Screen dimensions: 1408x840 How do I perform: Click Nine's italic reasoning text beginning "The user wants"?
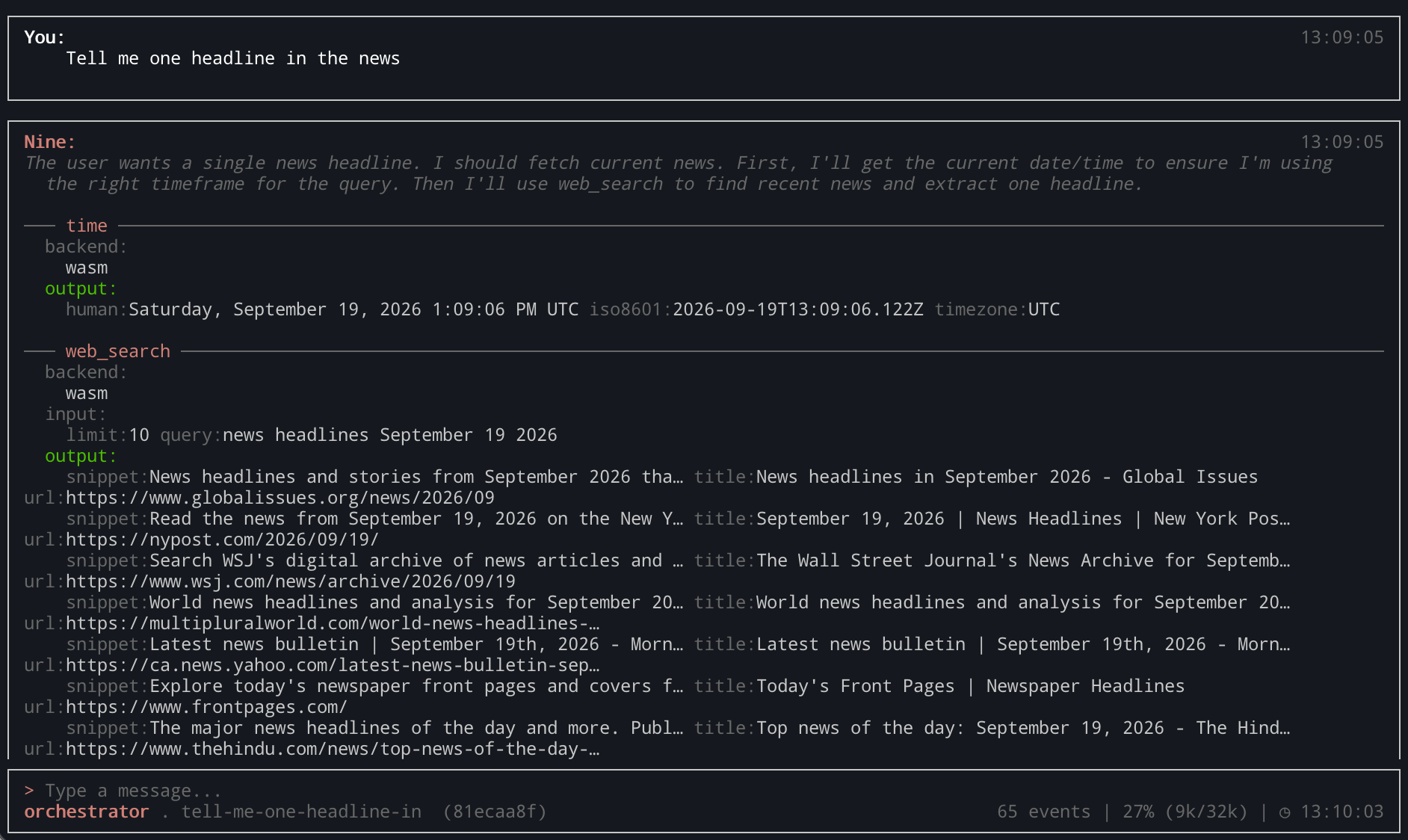pos(678,173)
